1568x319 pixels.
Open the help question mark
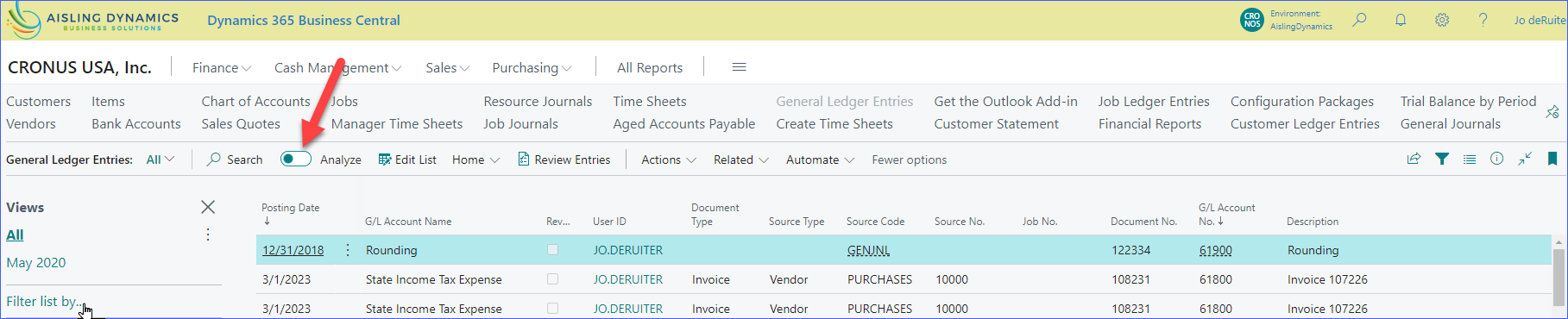tap(1483, 20)
